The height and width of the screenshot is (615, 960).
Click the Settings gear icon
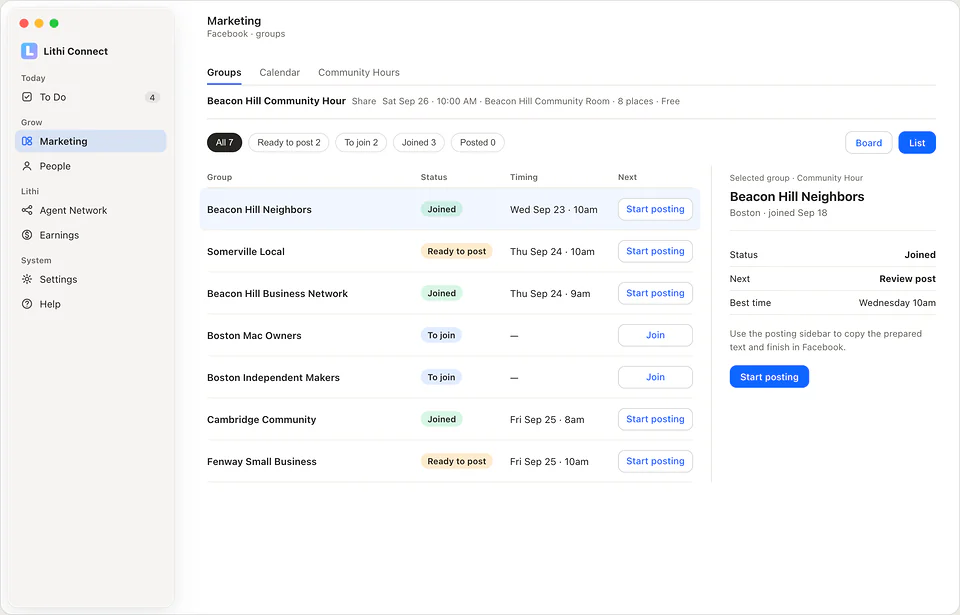point(27,279)
